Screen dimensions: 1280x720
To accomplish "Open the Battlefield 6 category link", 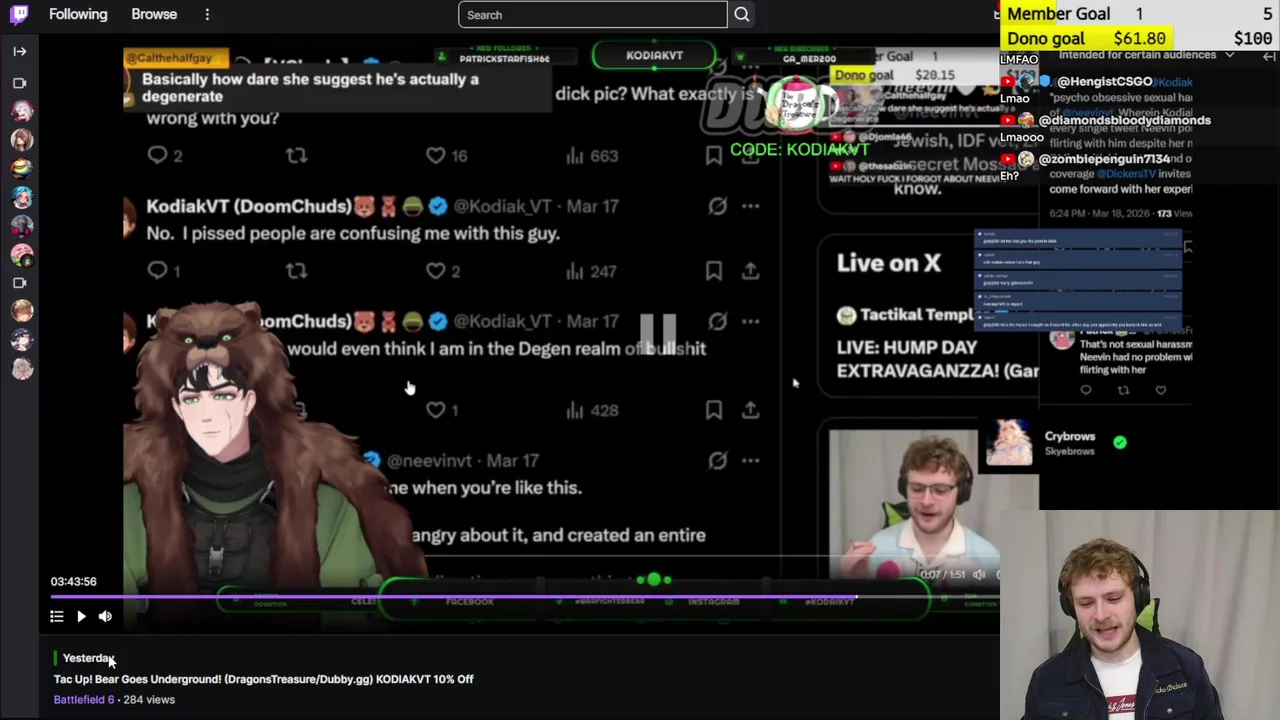I will point(84,700).
